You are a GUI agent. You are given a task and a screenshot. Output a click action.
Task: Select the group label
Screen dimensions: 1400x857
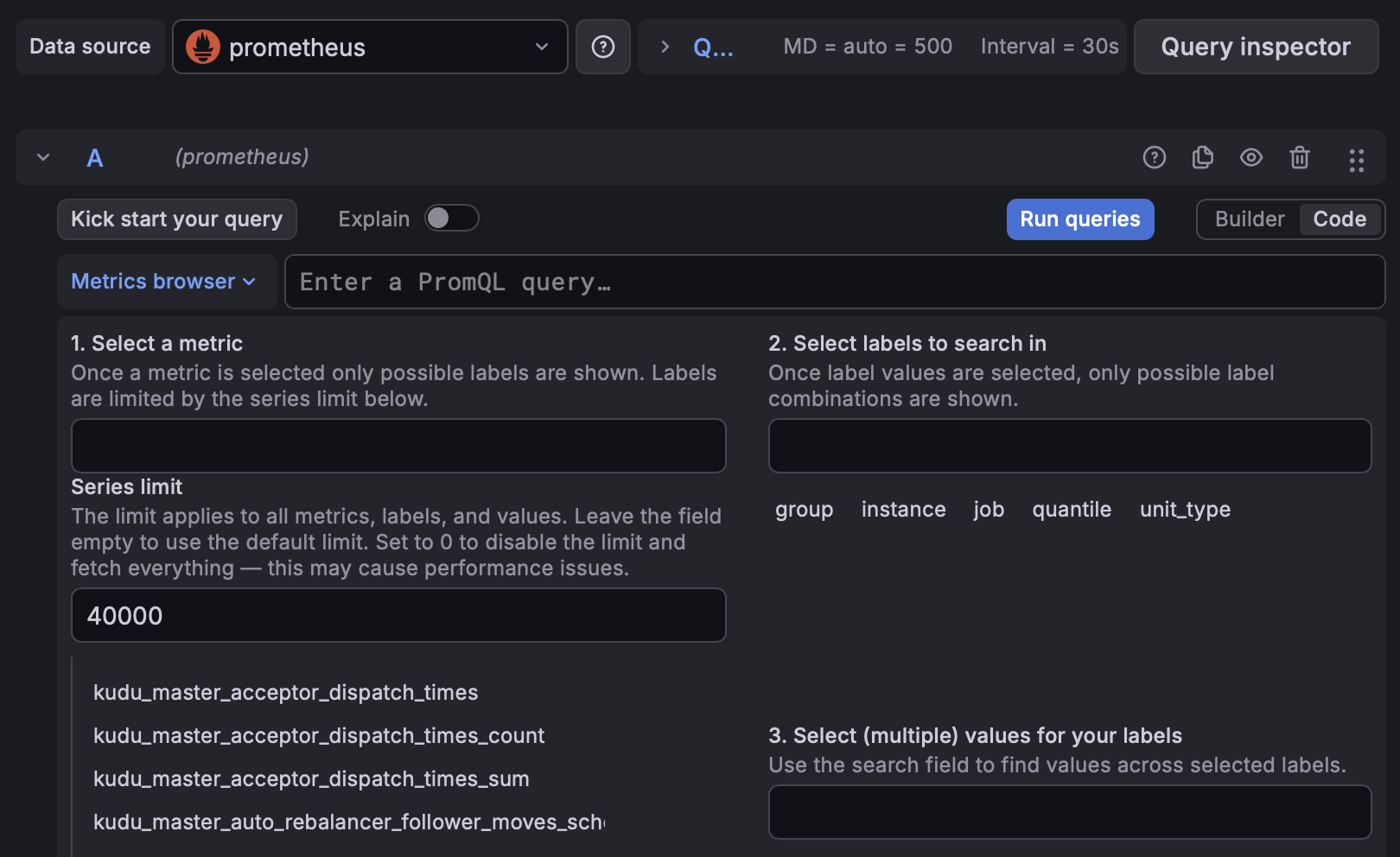(x=805, y=510)
